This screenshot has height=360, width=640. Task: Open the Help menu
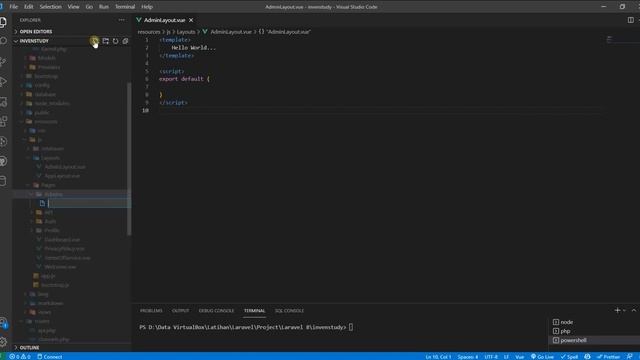click(147, 7)
